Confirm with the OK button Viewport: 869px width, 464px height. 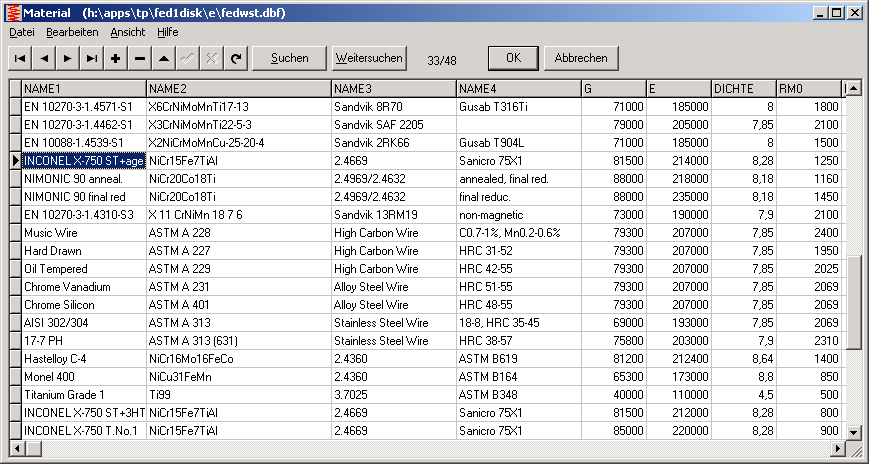click(x=513, y=58)
